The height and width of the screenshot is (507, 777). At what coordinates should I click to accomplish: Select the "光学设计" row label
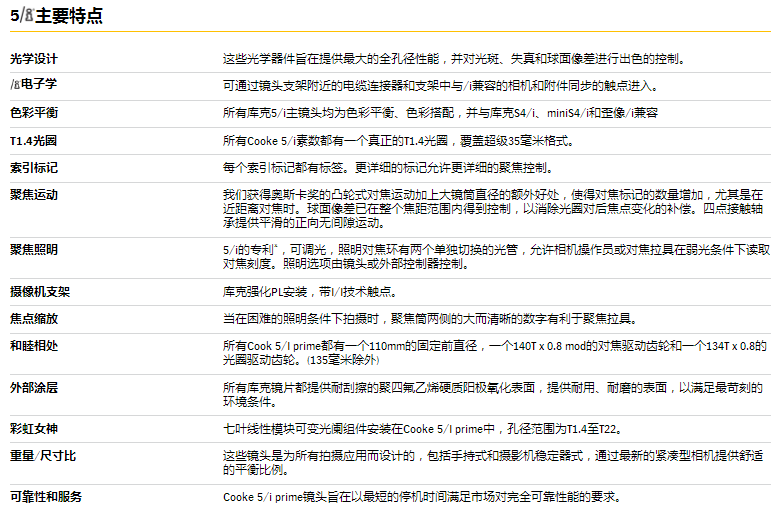(34, 60)
